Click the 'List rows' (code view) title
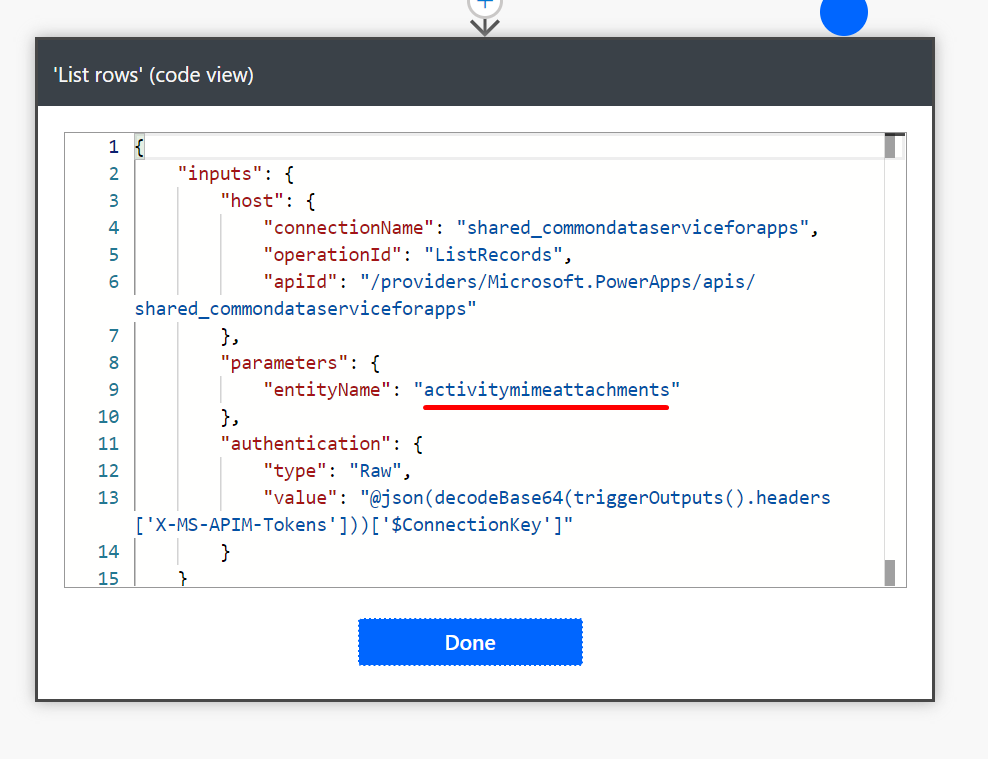This screenshot has height=759, width=988. pyautogui.click(x=153, y=75)
